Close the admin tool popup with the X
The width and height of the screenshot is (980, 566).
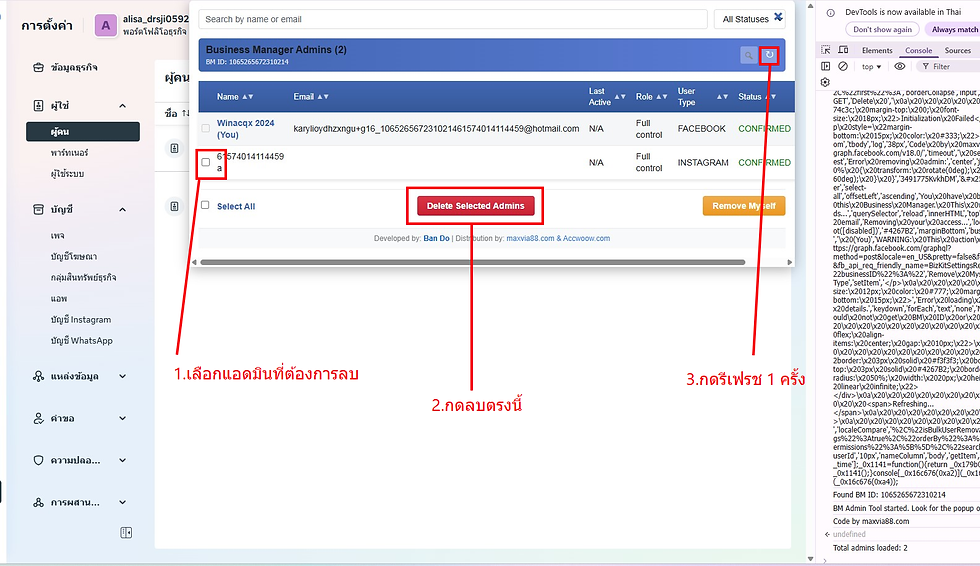[778, 17]
